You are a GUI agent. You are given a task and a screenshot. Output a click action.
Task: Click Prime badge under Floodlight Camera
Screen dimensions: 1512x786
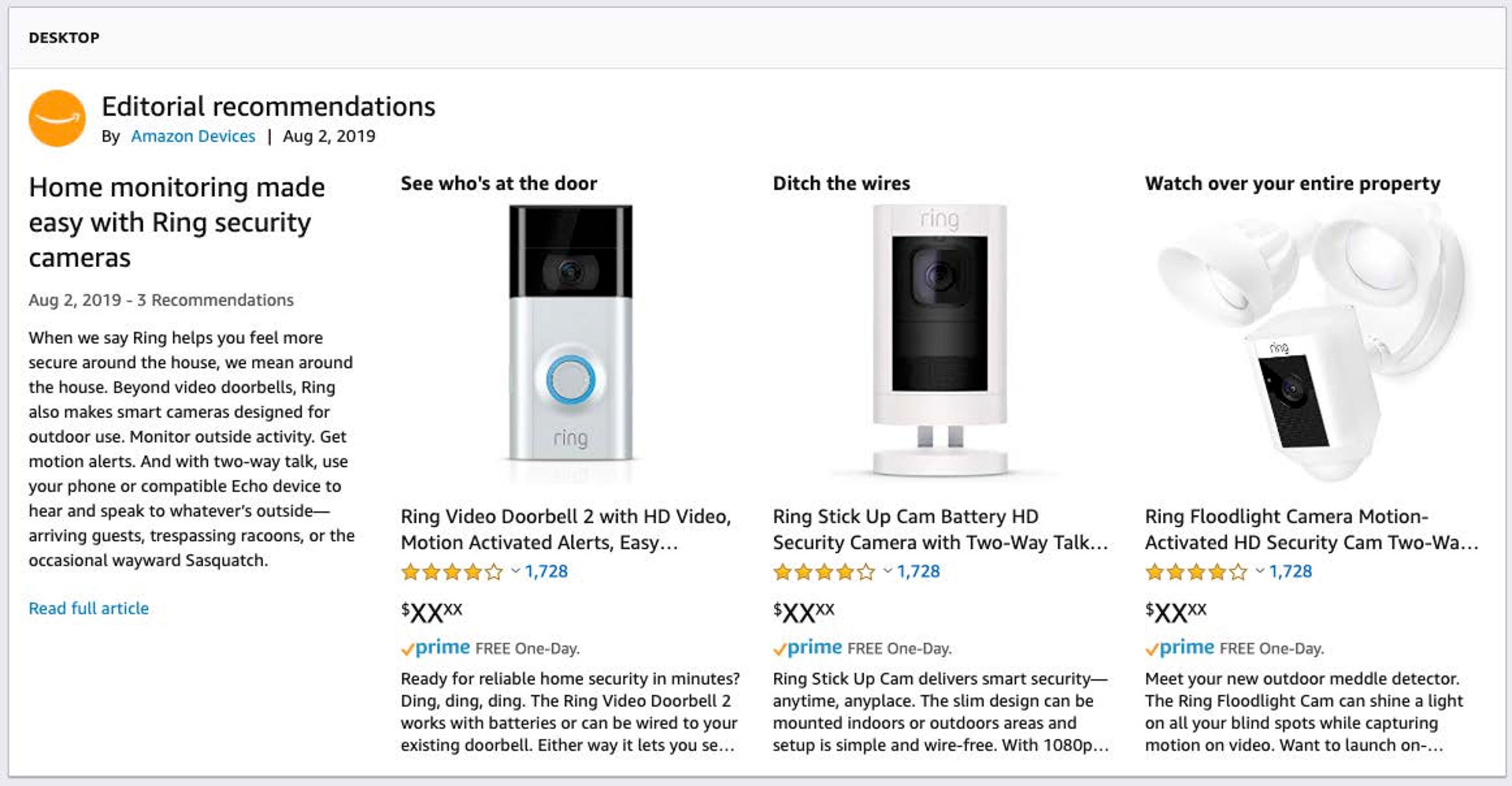pos(1180,648)
